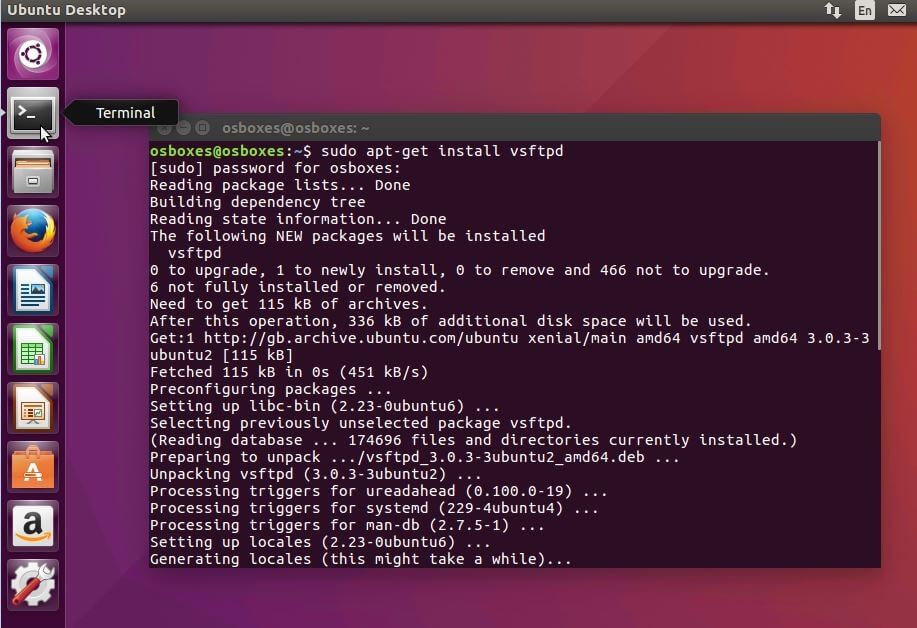The image size is (917, 628).
Task: Launch the Amazon shortcut in the launcher
Action: (31, 526)
